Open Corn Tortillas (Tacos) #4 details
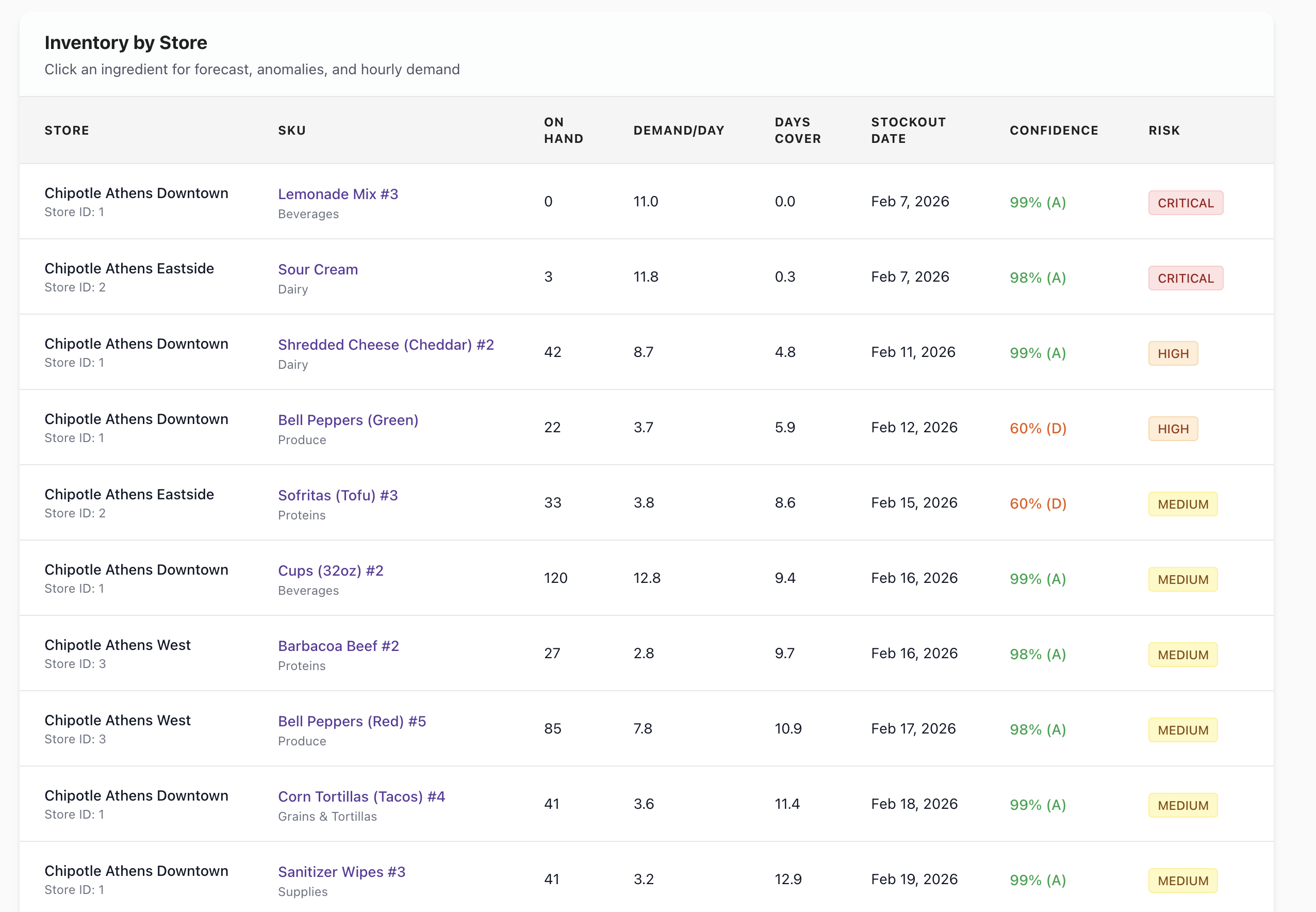 [x=361, y=796]
